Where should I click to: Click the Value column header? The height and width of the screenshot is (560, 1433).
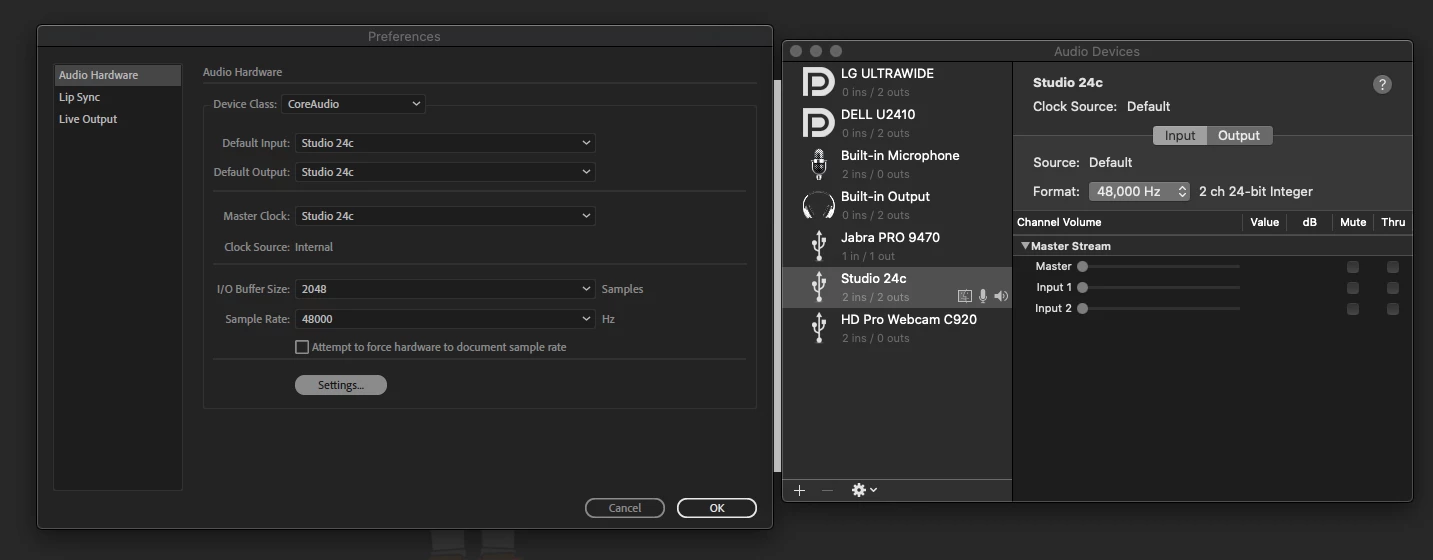pyautogui.click(x=1264, y=222)
